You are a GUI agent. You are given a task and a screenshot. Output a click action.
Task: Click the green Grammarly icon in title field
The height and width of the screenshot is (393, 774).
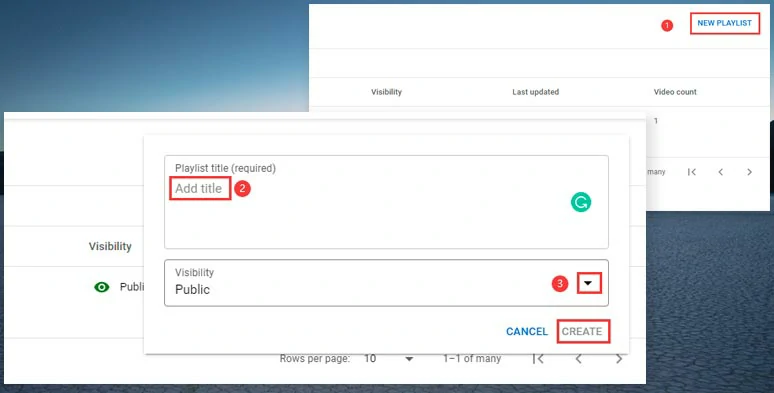(x=581, y=202)
